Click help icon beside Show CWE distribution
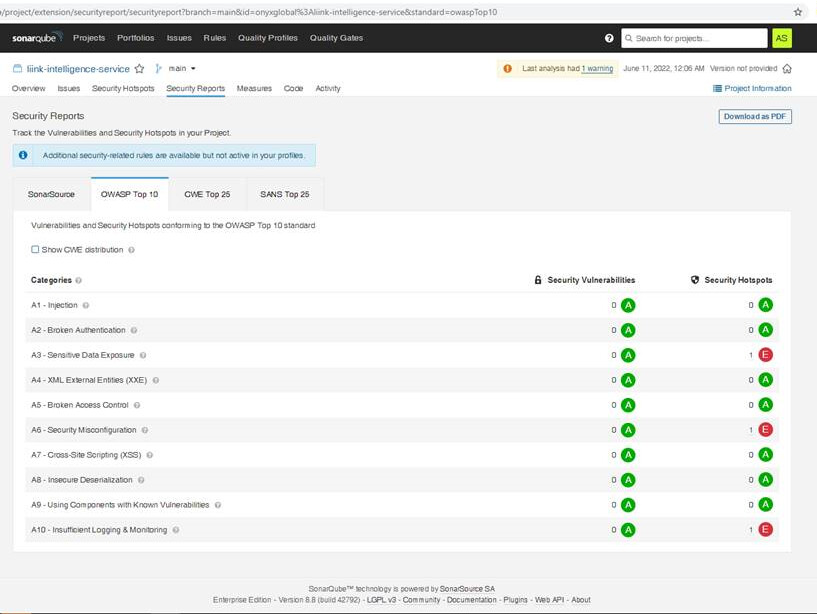This screenshot has width=817, height=614. click(x=131, y=250)
